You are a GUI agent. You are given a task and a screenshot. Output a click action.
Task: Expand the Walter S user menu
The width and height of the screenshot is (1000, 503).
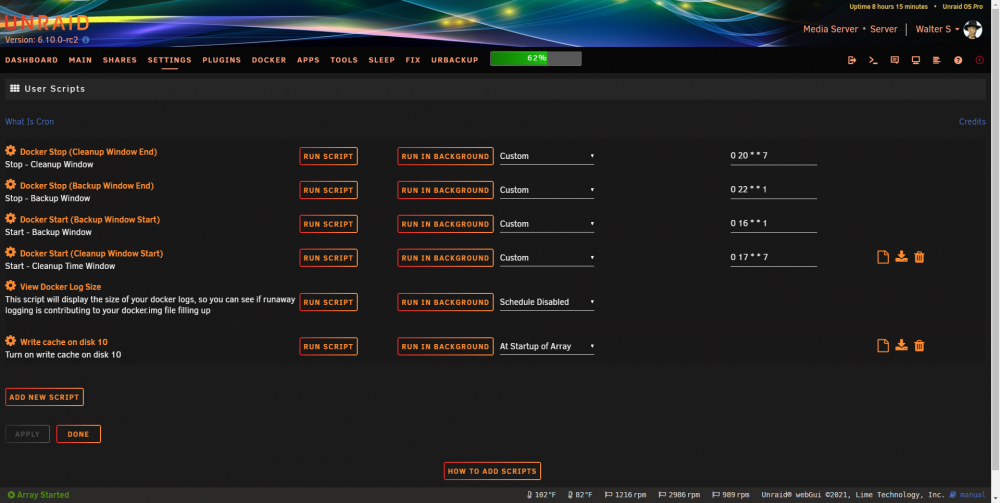point(937,29)
